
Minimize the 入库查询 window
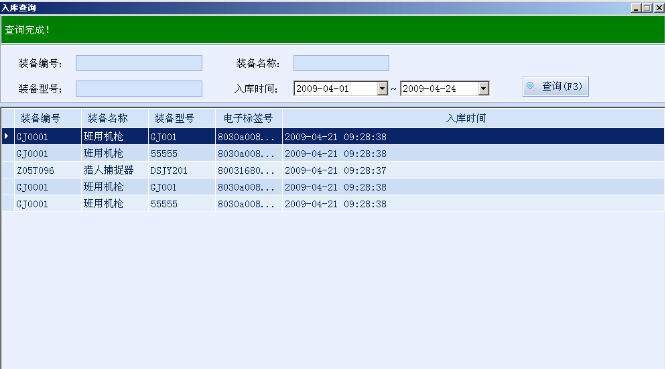tap(636, 8)
